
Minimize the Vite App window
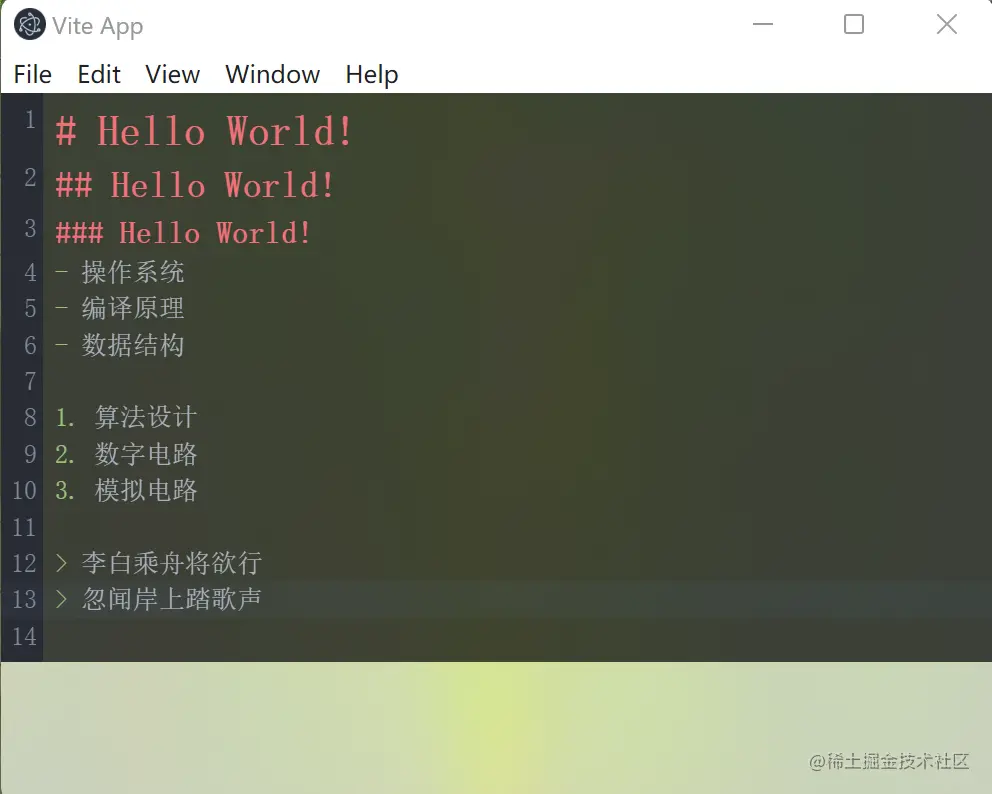click(762, 24)
